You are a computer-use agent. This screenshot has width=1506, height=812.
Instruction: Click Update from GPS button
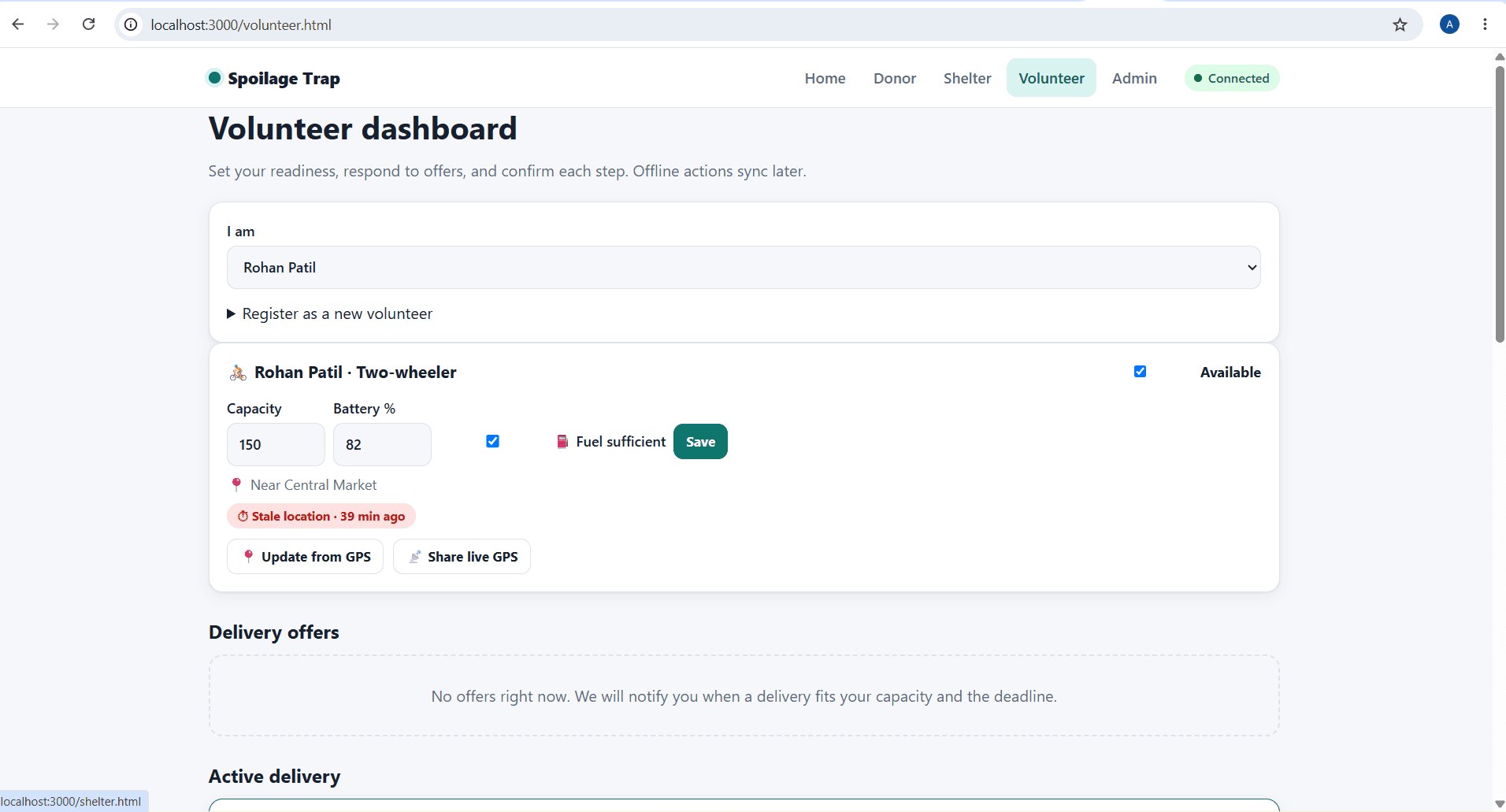coord(305,557)
